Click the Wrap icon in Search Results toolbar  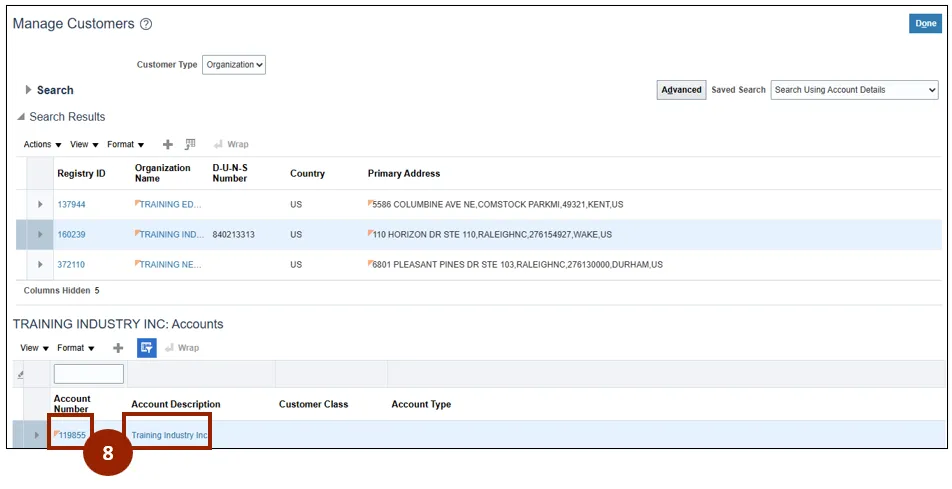click(231, 144)
